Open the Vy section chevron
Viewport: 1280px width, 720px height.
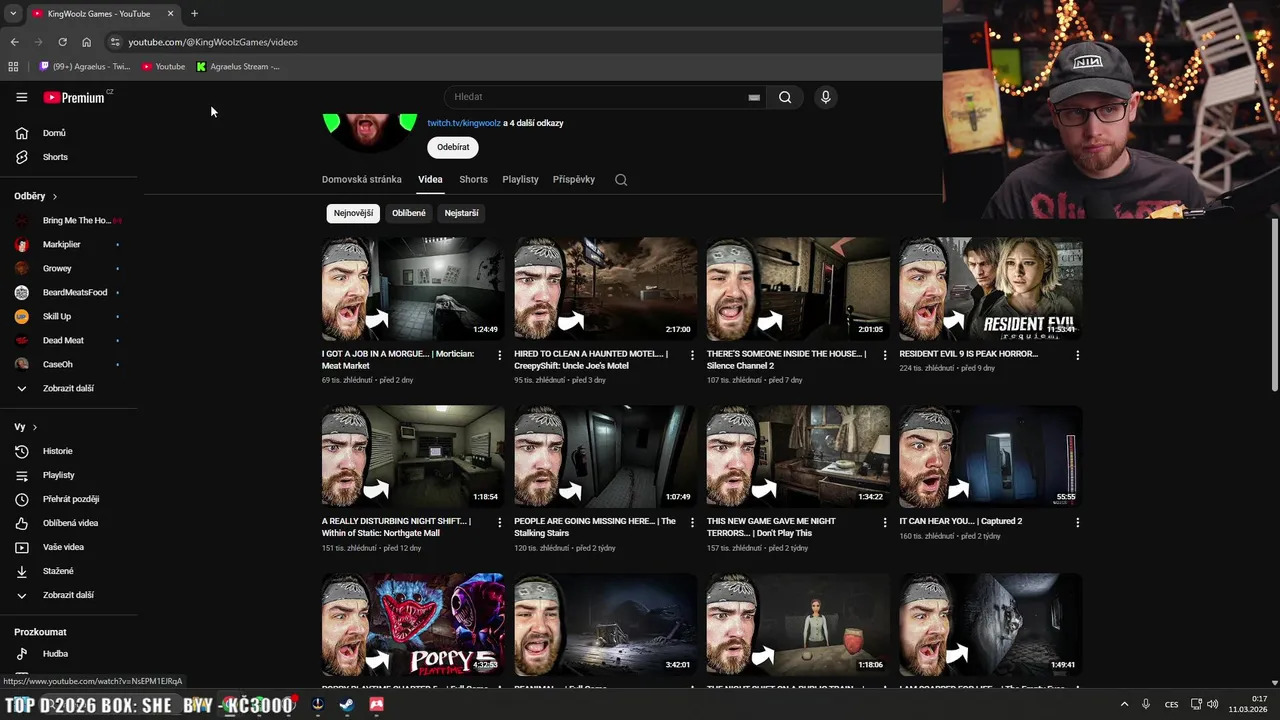[35, 428]
